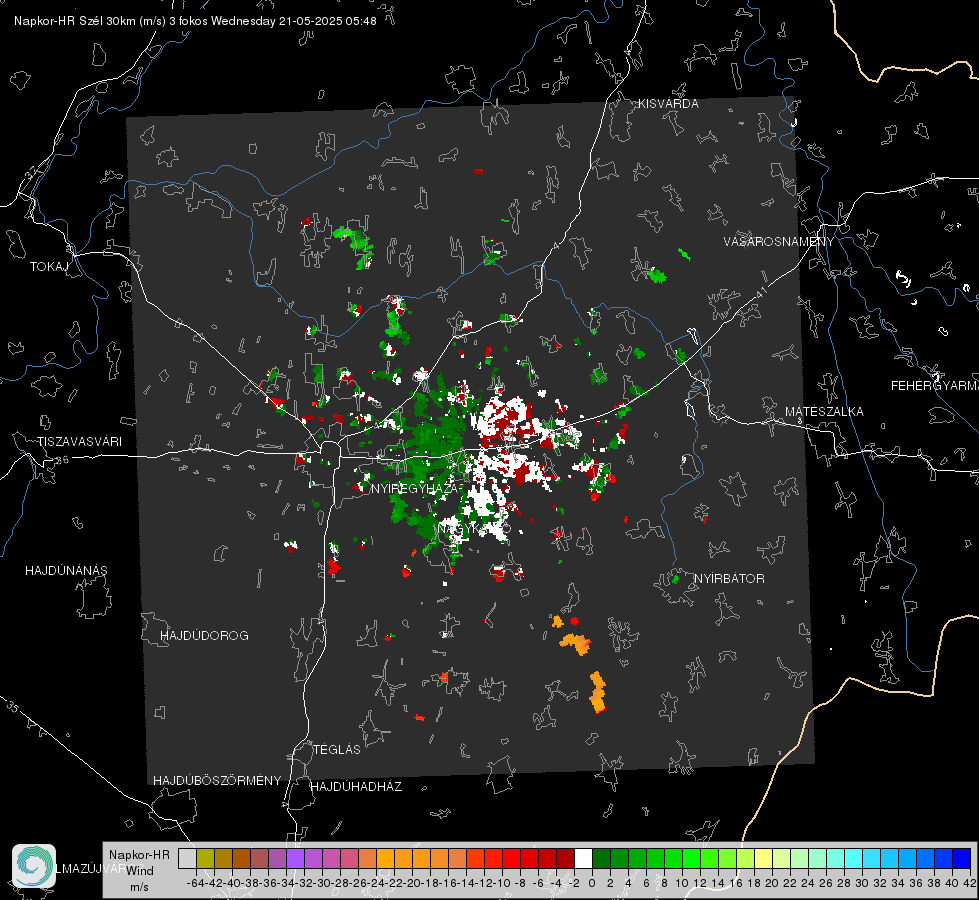Choose the yellow swatch between 18 and 20
The image size is (979, 900).
[x=763, y=858]
